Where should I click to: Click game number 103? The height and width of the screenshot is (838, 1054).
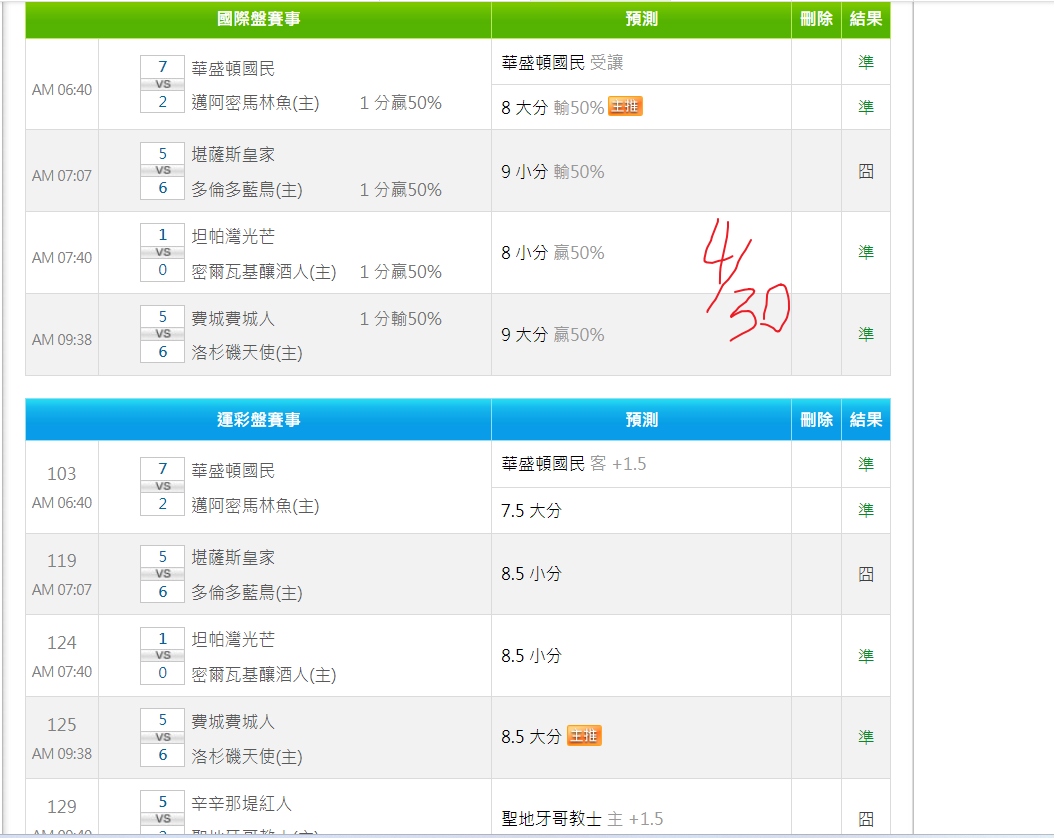(x=62, y=474)
